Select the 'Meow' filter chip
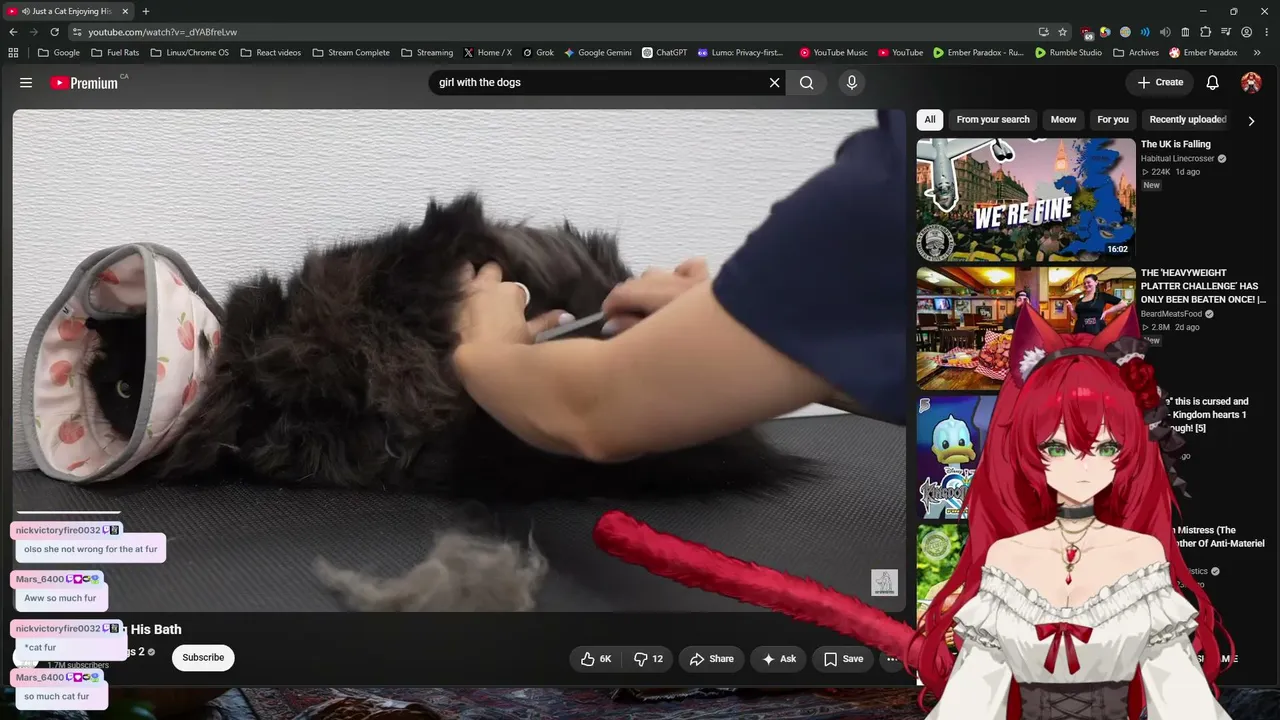Image resolution: width=1280 pixels, height=720 pixels. click(x=1063, y=120)
